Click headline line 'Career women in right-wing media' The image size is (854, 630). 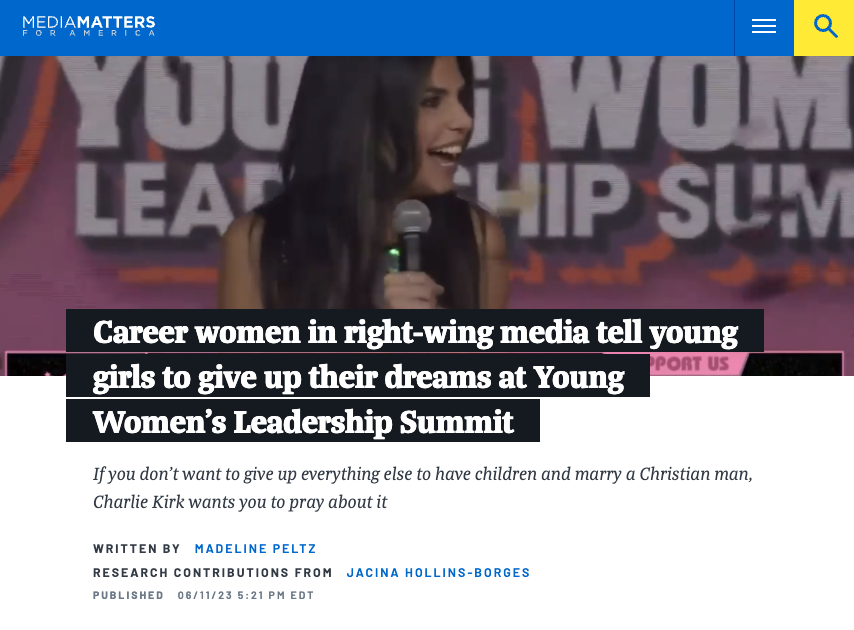[x=415, y=331]
